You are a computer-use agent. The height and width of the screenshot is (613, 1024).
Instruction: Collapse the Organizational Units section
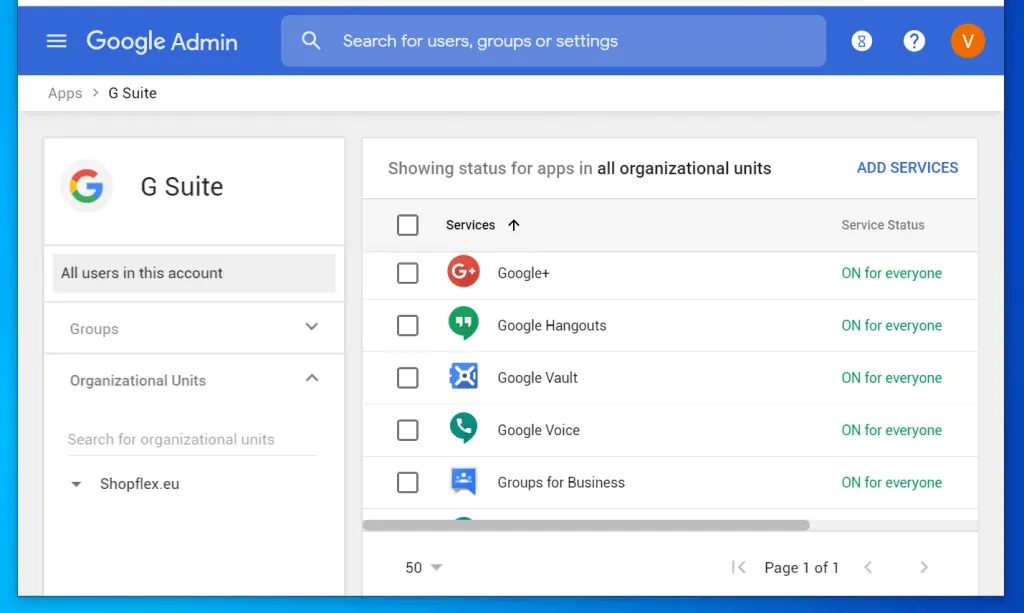[x=311, y=379]
